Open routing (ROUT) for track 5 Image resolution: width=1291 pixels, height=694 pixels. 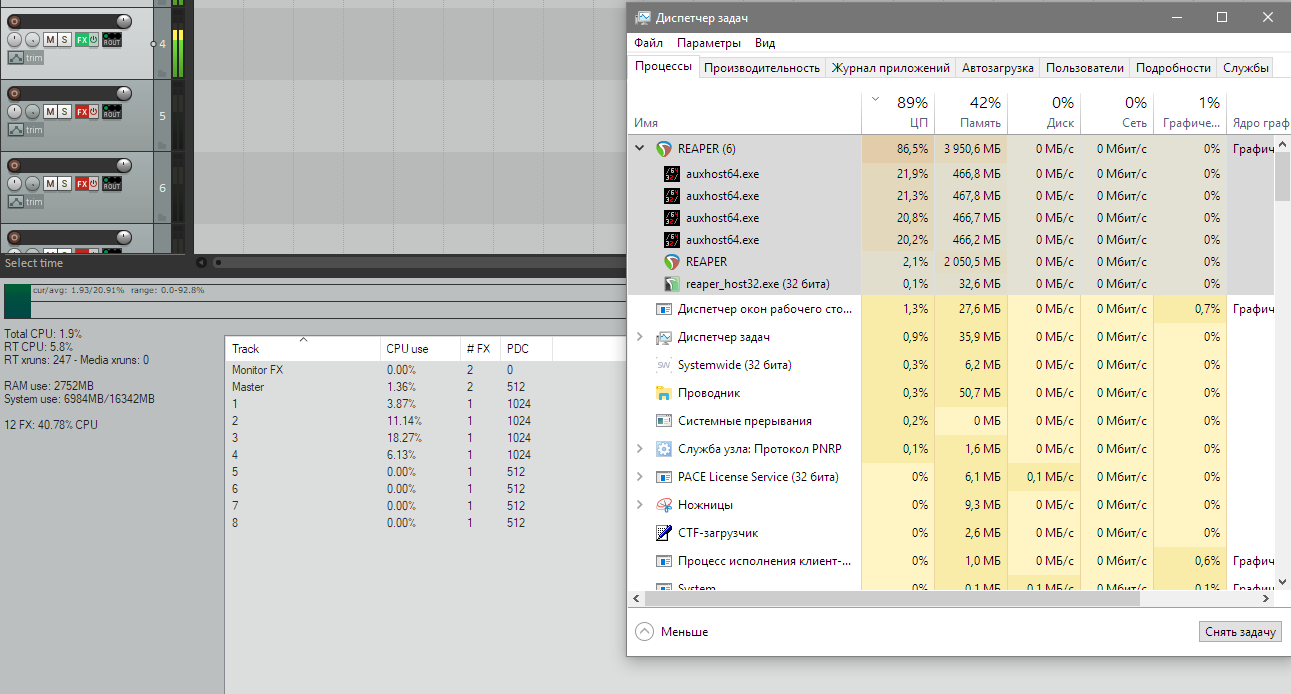pos(112,111)
